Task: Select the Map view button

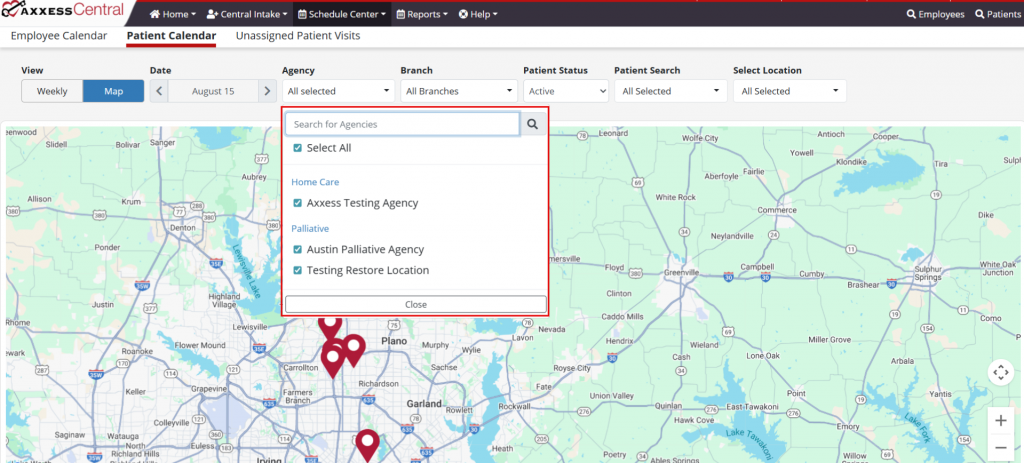Action: (114, 91)
